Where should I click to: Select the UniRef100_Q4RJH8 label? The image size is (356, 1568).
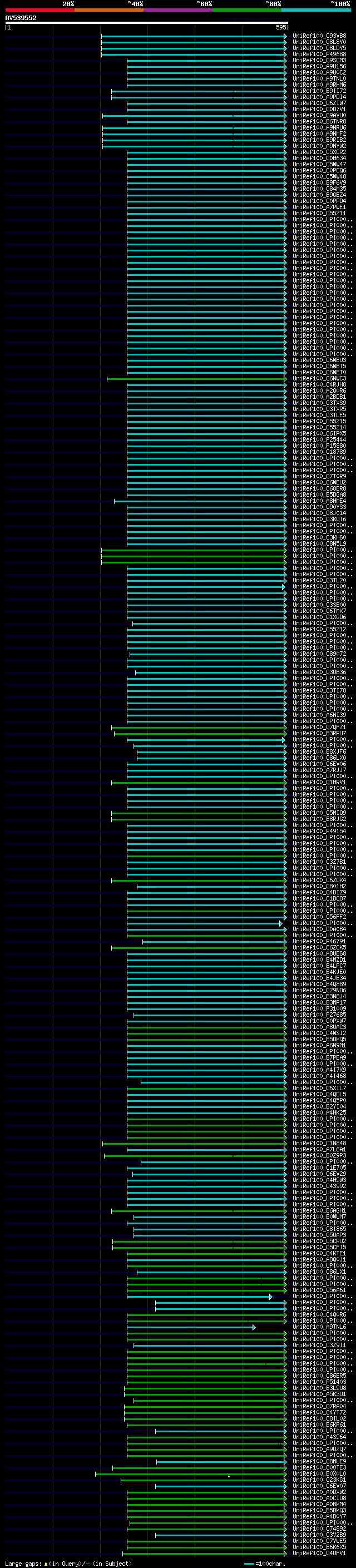point(319,385)
